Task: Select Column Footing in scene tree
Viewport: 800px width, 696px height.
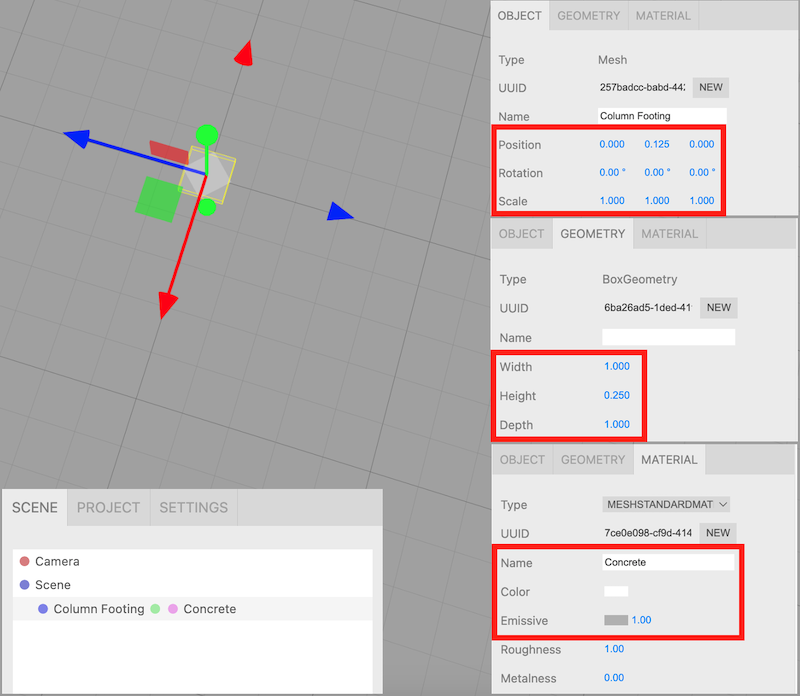Action: tap(98, 609)
